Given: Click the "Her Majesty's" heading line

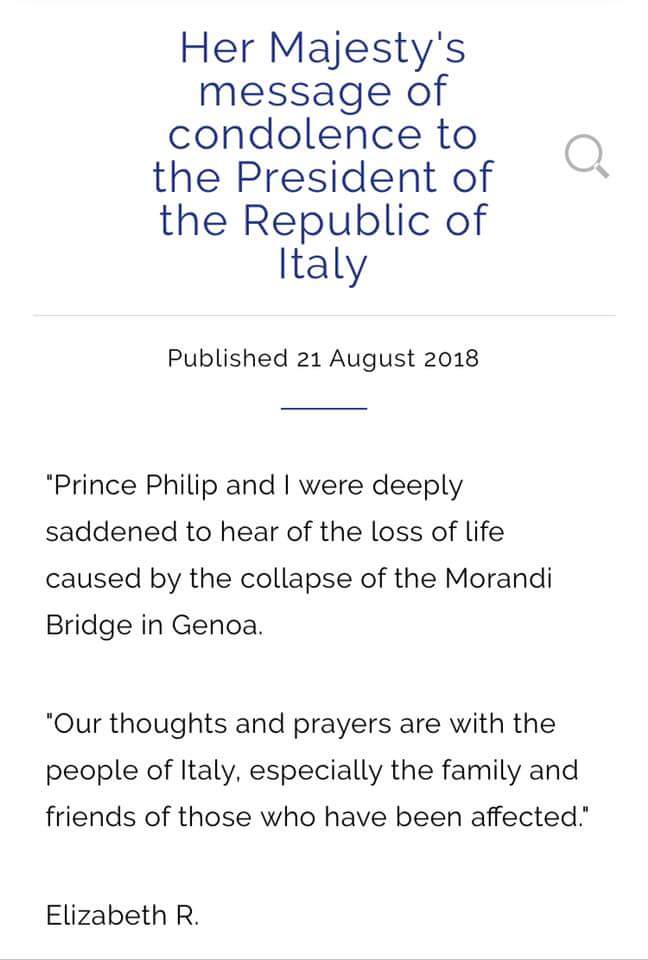Looking at the screenshot, I should [322, 50].
